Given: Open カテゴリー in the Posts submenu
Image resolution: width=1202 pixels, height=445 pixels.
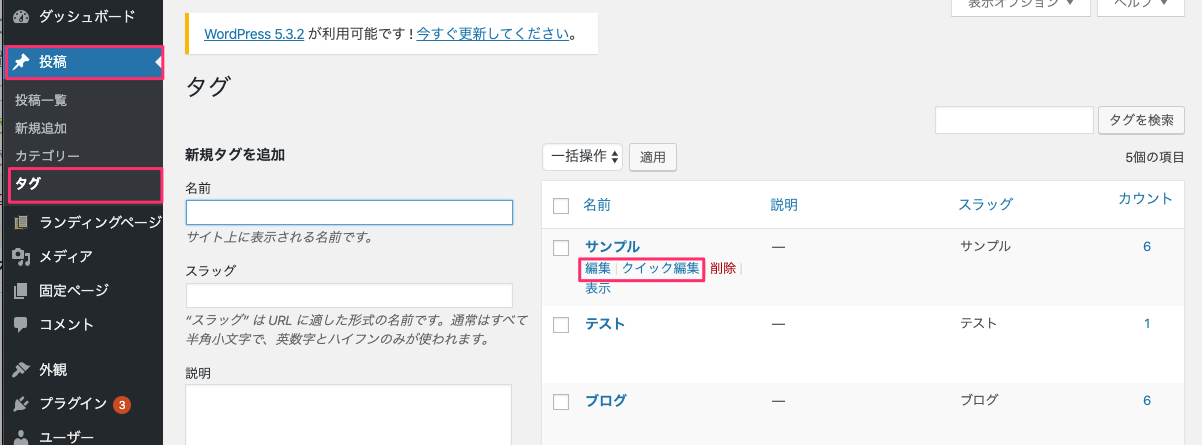Looking at the screenshot, I should click(x=47, y=156).
